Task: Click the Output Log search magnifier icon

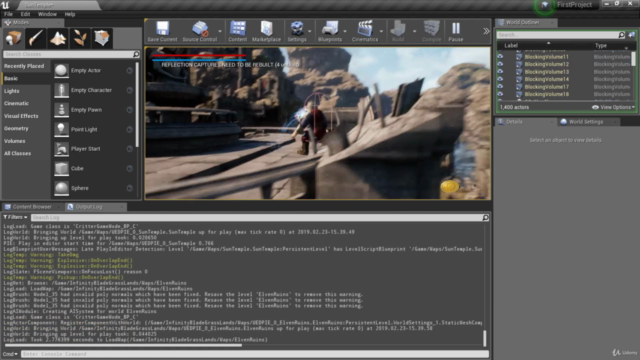Action: point(485,218)
